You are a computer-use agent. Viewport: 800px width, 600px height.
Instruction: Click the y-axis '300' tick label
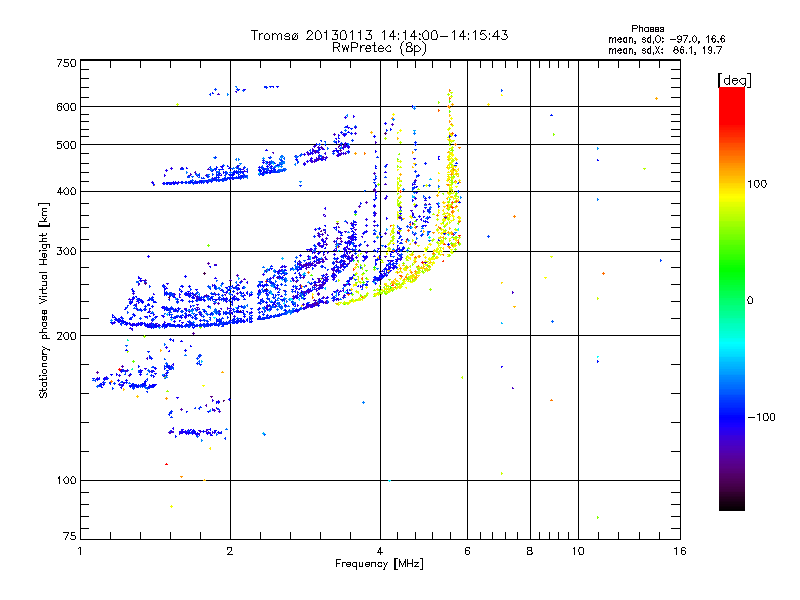click(x=66, y=252)
